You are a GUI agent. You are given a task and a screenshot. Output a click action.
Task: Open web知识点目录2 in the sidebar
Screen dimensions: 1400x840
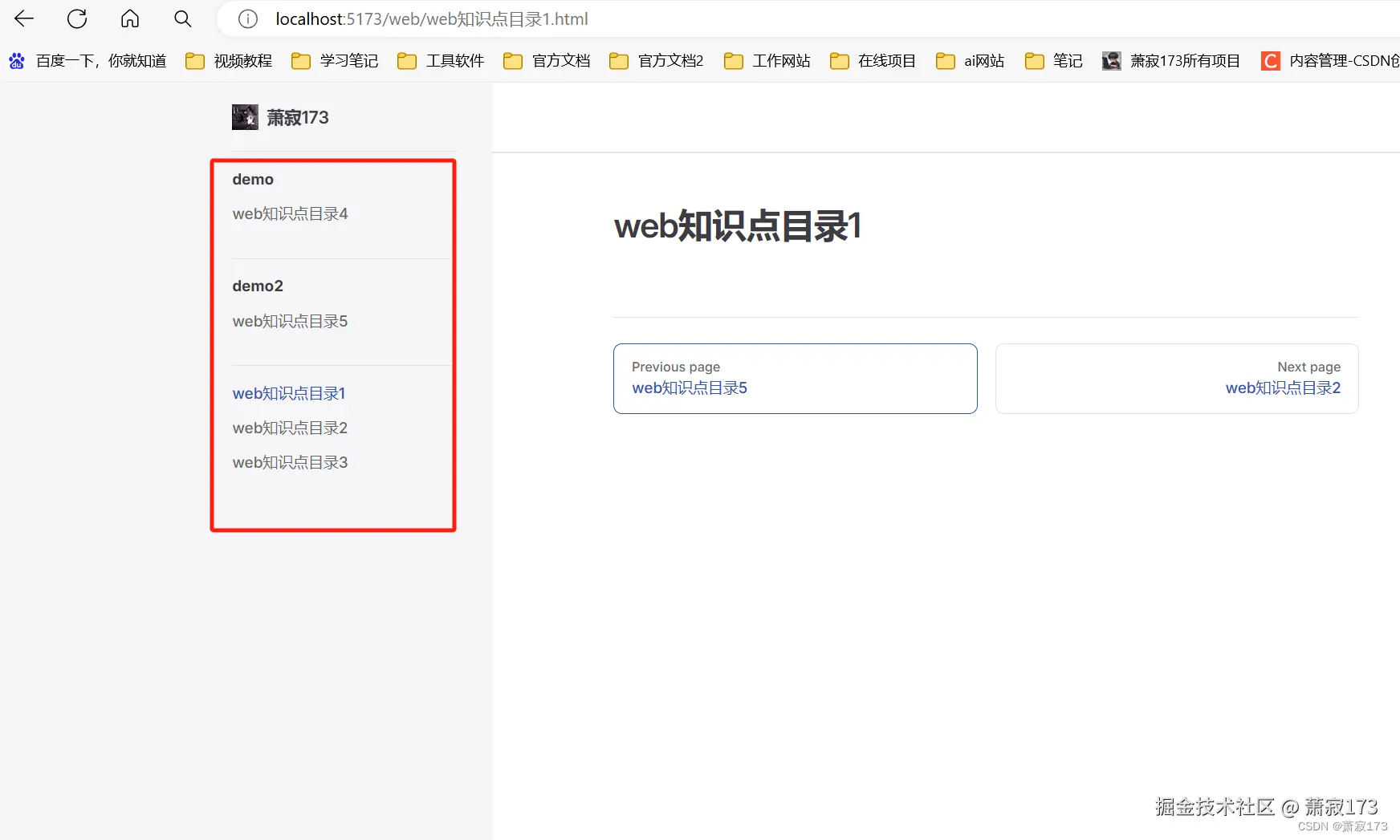(x=290, y=428)
